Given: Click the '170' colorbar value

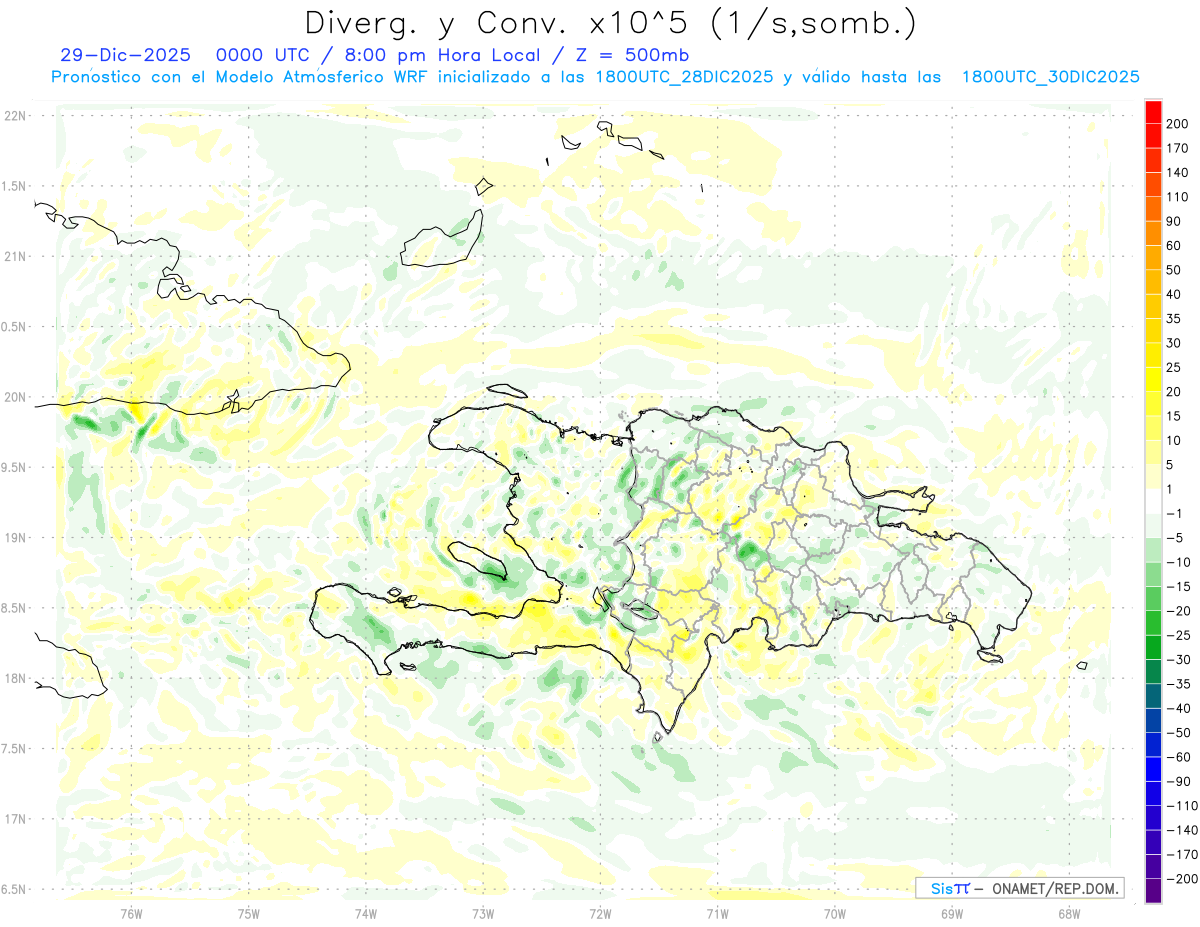Looking at the screenshot, I should (x=1178, y=148).
